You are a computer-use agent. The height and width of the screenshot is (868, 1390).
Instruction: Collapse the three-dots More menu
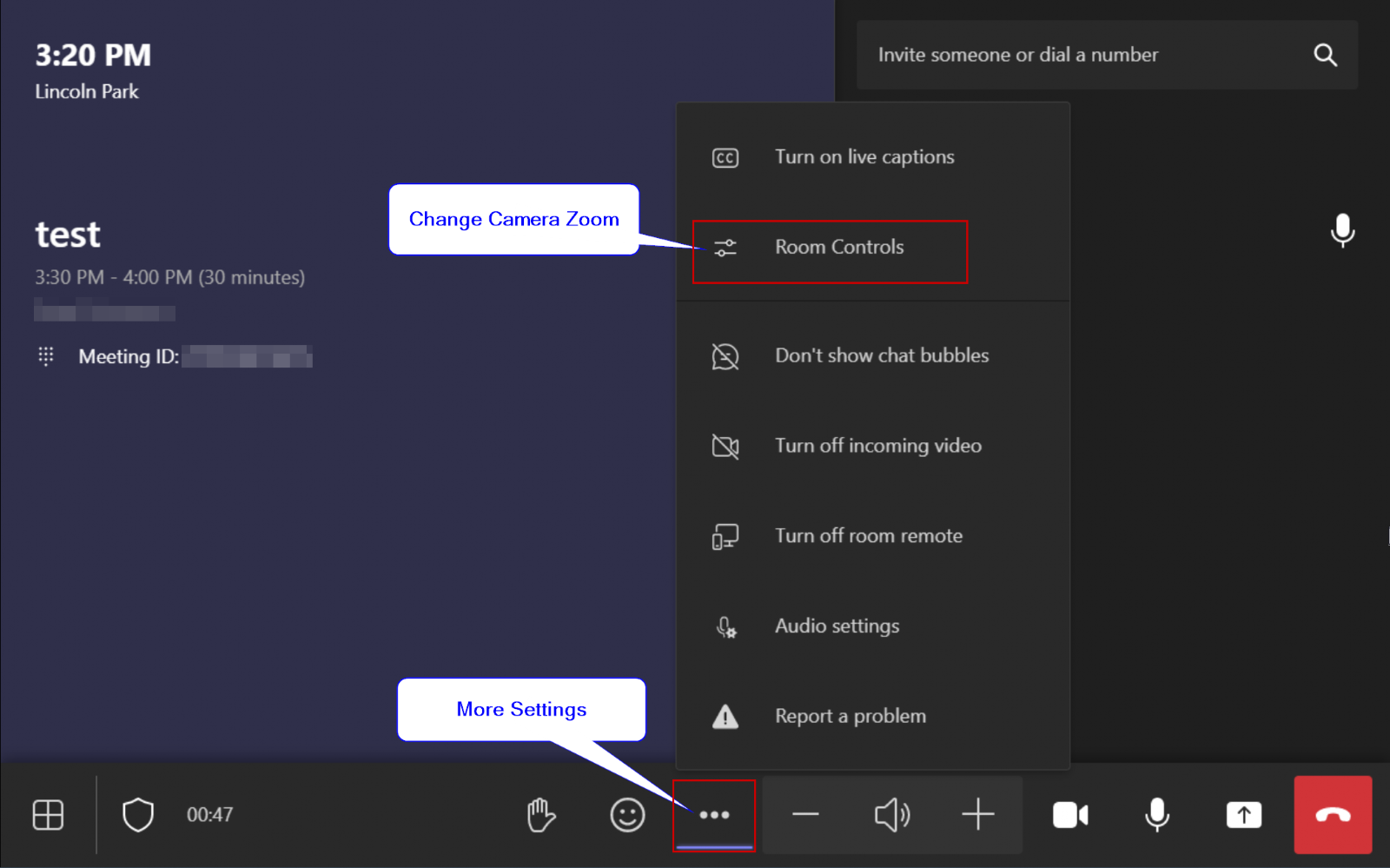tap(713, 815)
